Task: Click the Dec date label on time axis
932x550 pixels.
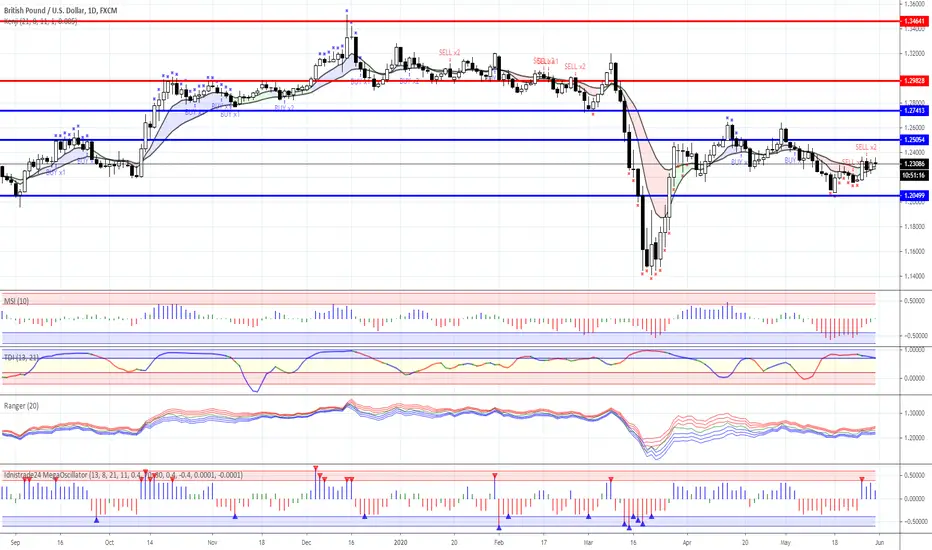Action: 306,542
